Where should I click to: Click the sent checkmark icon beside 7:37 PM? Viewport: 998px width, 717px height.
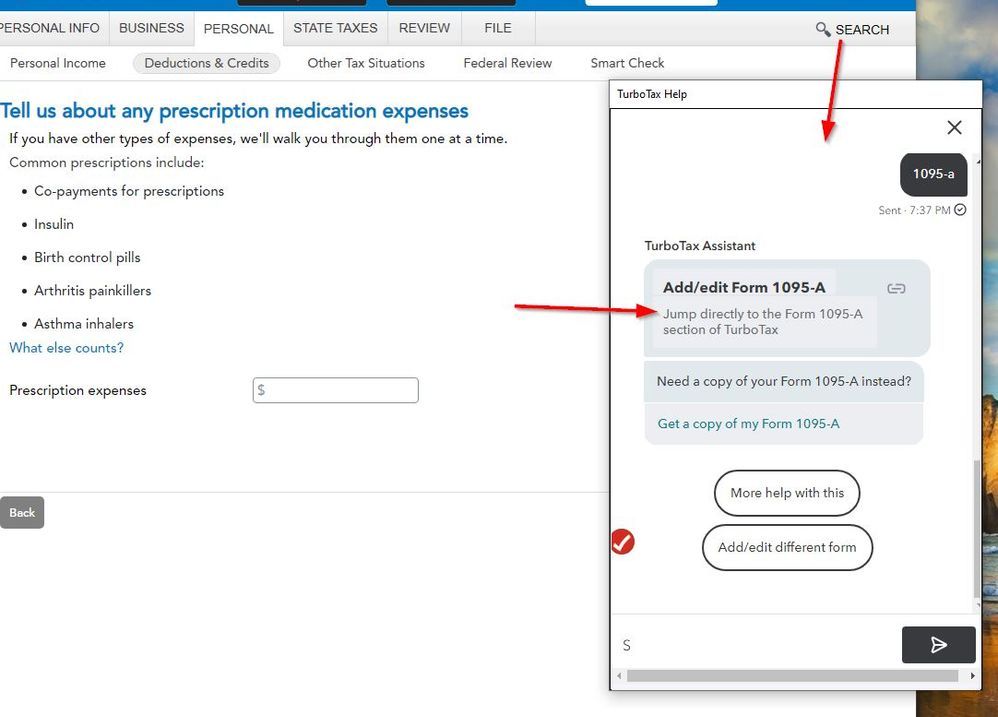coord(960,210)
